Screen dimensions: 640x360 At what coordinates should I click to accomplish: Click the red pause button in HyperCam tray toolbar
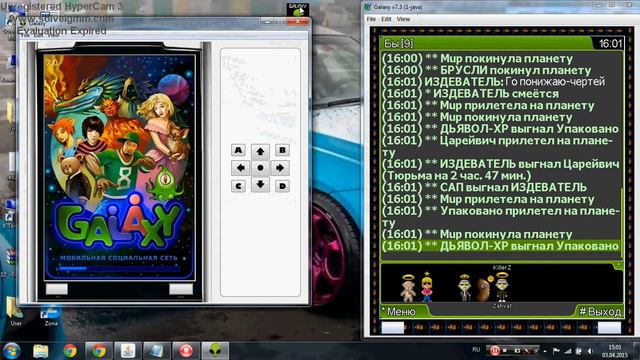point(495,350)
